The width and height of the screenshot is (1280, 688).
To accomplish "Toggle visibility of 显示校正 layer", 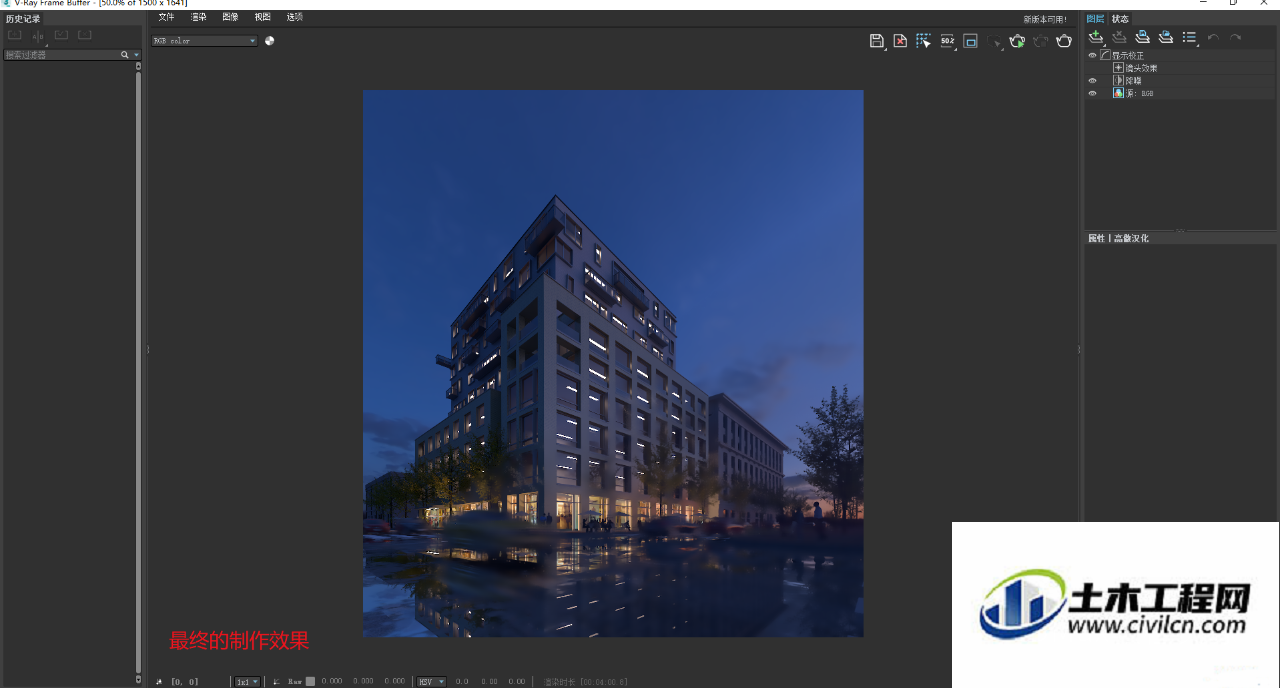I will click(x=1092, y=56).
